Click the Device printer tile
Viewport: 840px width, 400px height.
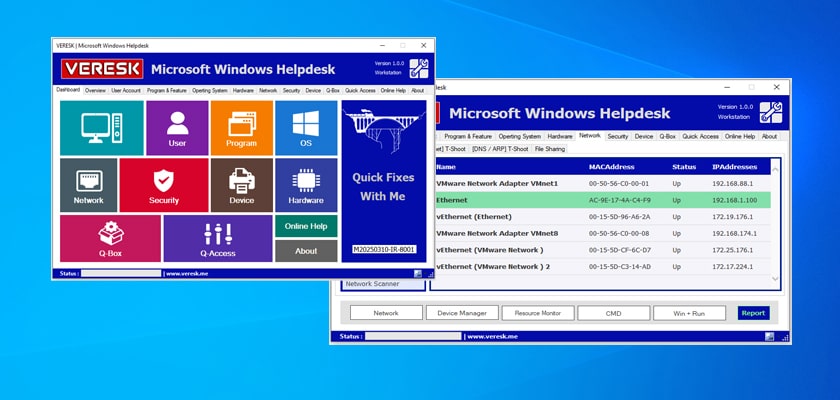(x=241, y=185)
